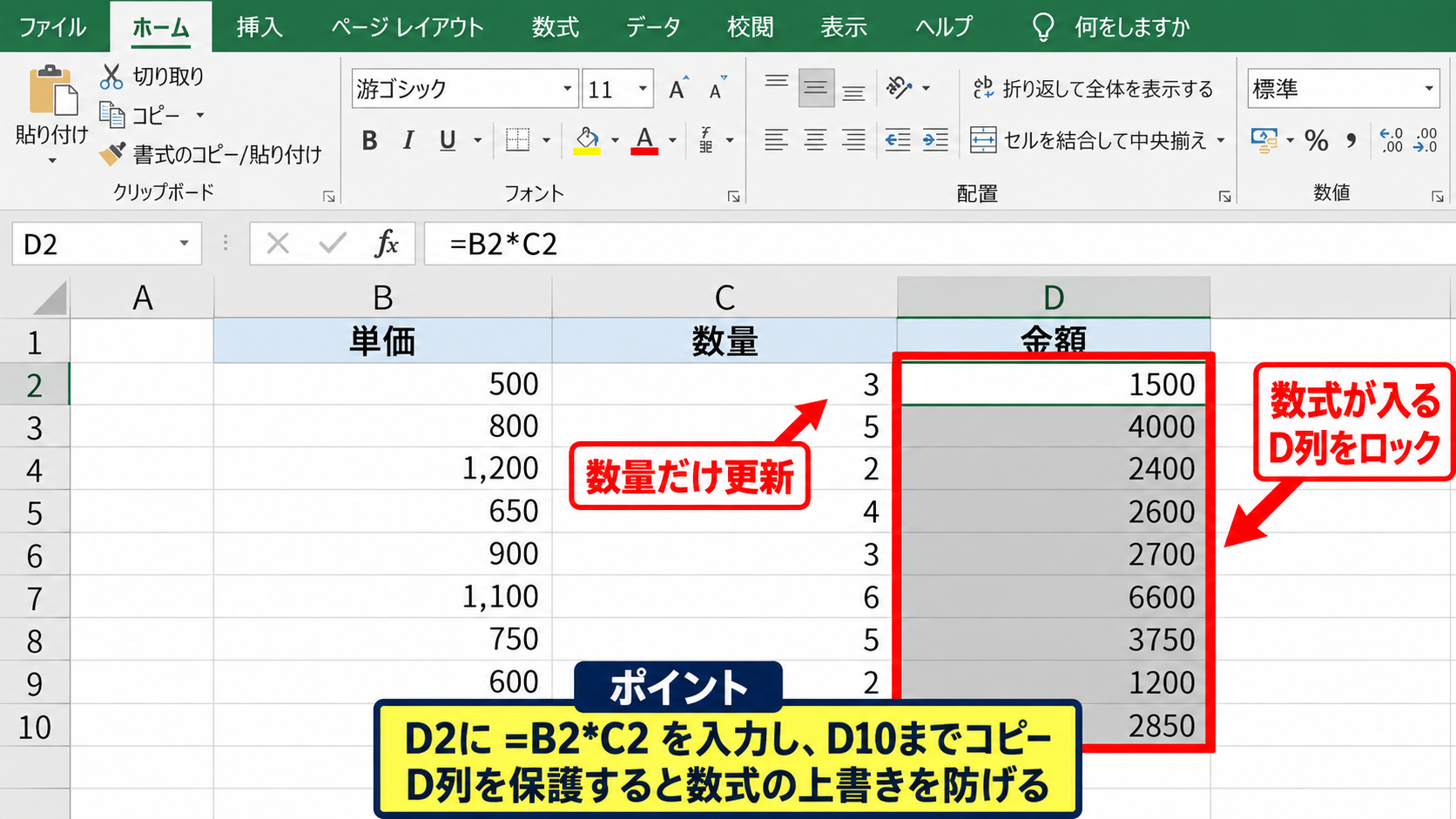Click the Copy (コピー) icon
This screenshot has height=819, width=1456.
point(111,115)
